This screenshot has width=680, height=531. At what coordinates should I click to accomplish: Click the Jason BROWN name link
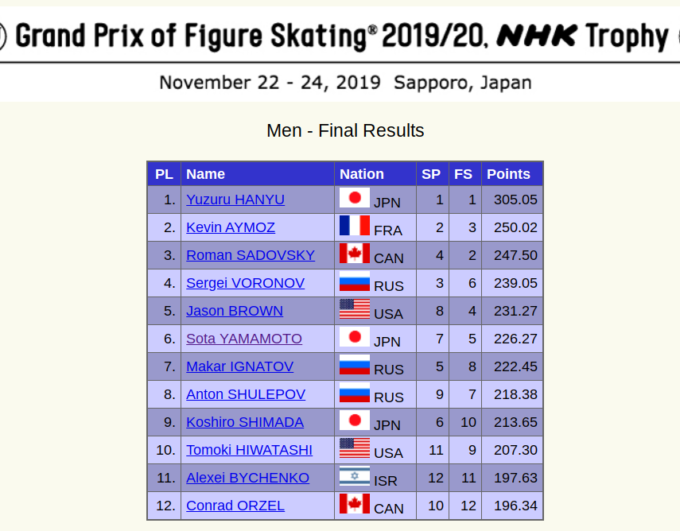tap(235, 311)
